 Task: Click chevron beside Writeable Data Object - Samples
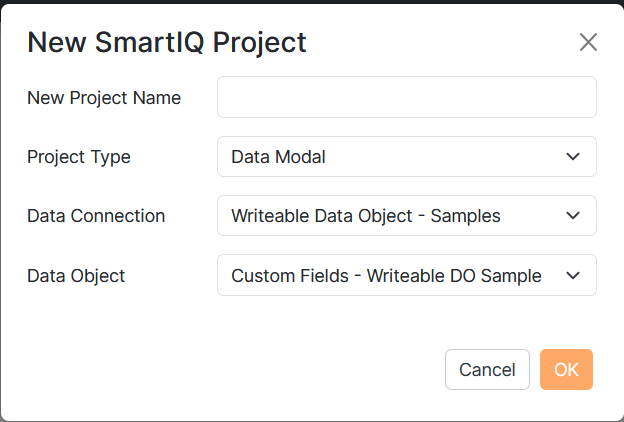pyautogui.click(x=573, y=216)
